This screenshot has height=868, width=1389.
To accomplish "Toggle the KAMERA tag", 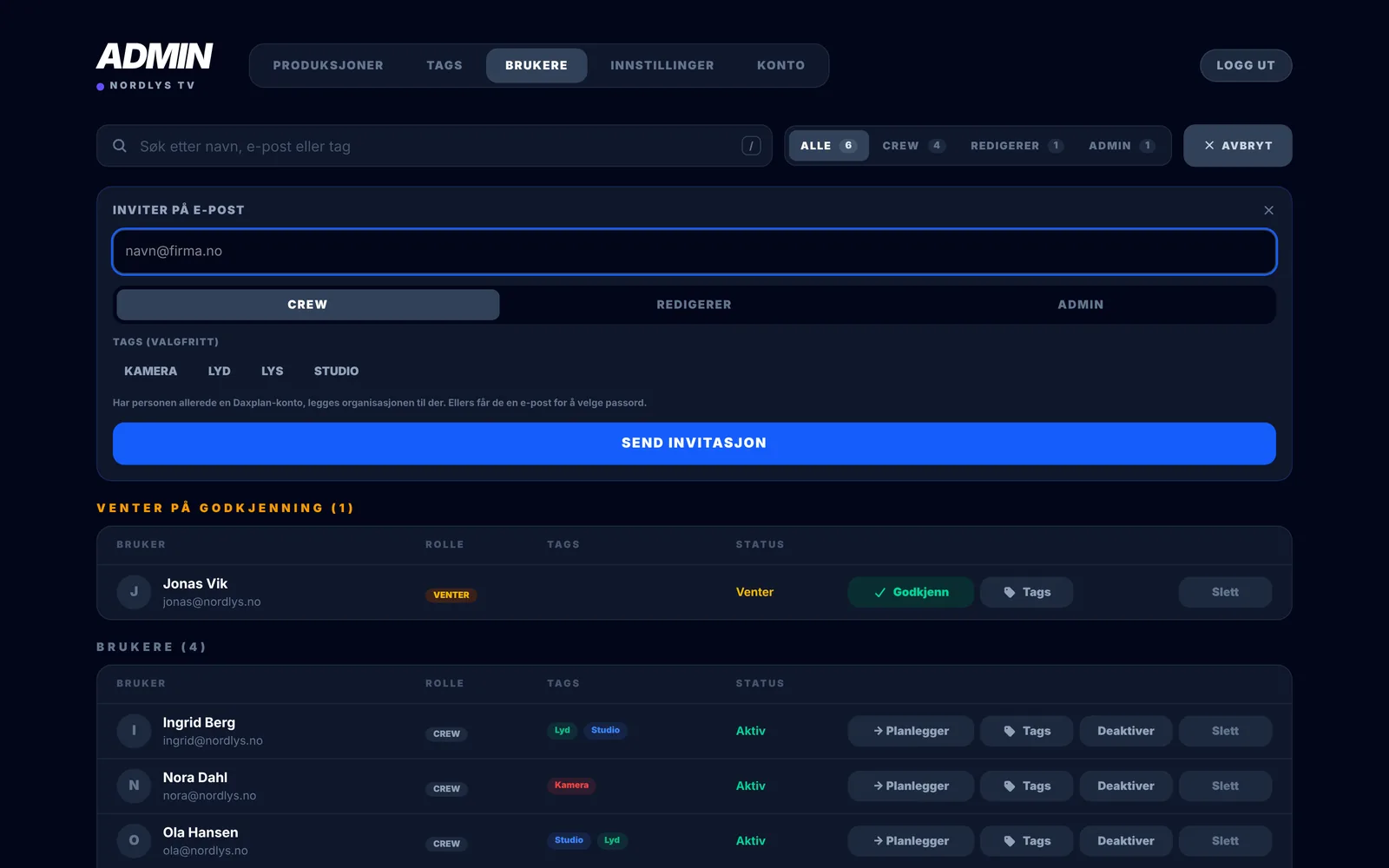I will (150, 371).
